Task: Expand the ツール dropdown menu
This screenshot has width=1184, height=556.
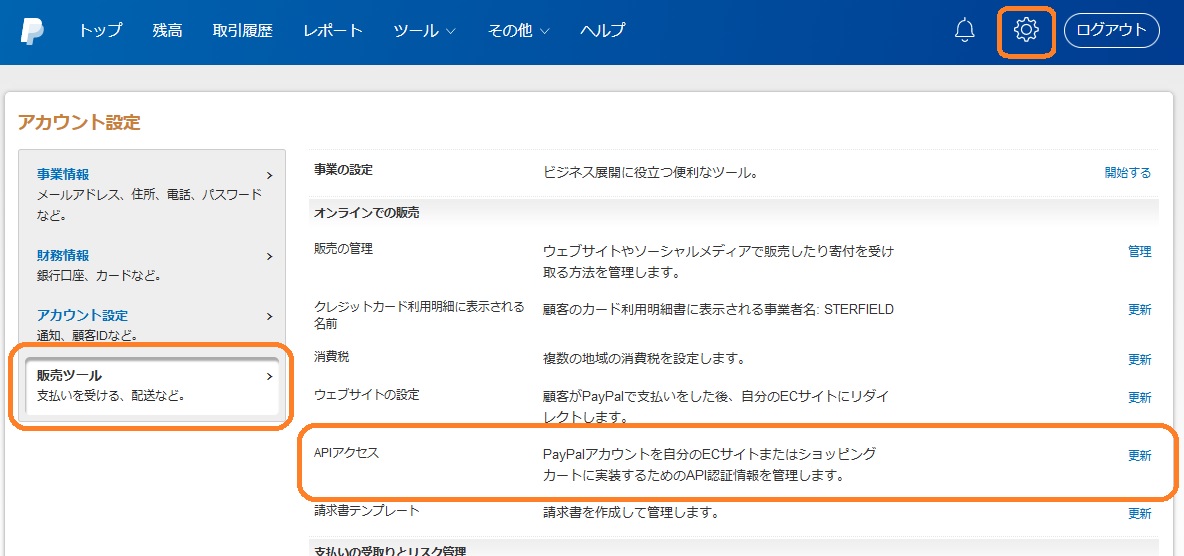Action: [x=424, y=31]
